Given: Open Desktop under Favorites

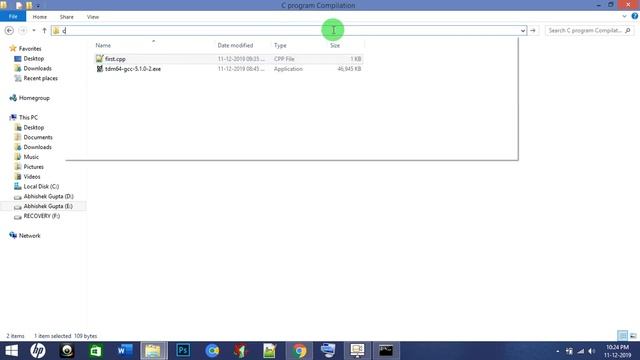Looking at the screenshot, I should pos(33,58).
